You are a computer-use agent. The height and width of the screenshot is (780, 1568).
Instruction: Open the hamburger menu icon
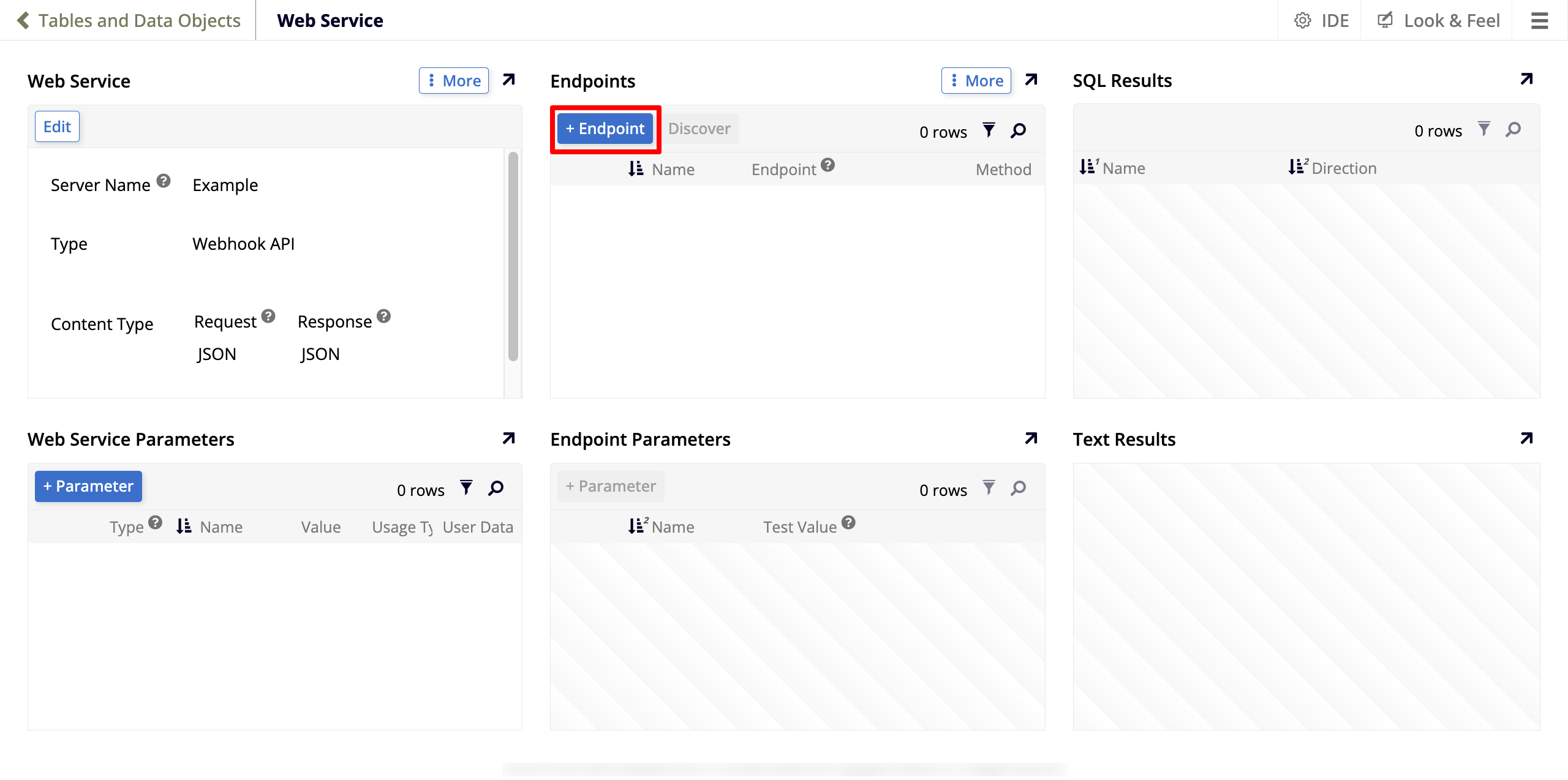pos(1539,21)
